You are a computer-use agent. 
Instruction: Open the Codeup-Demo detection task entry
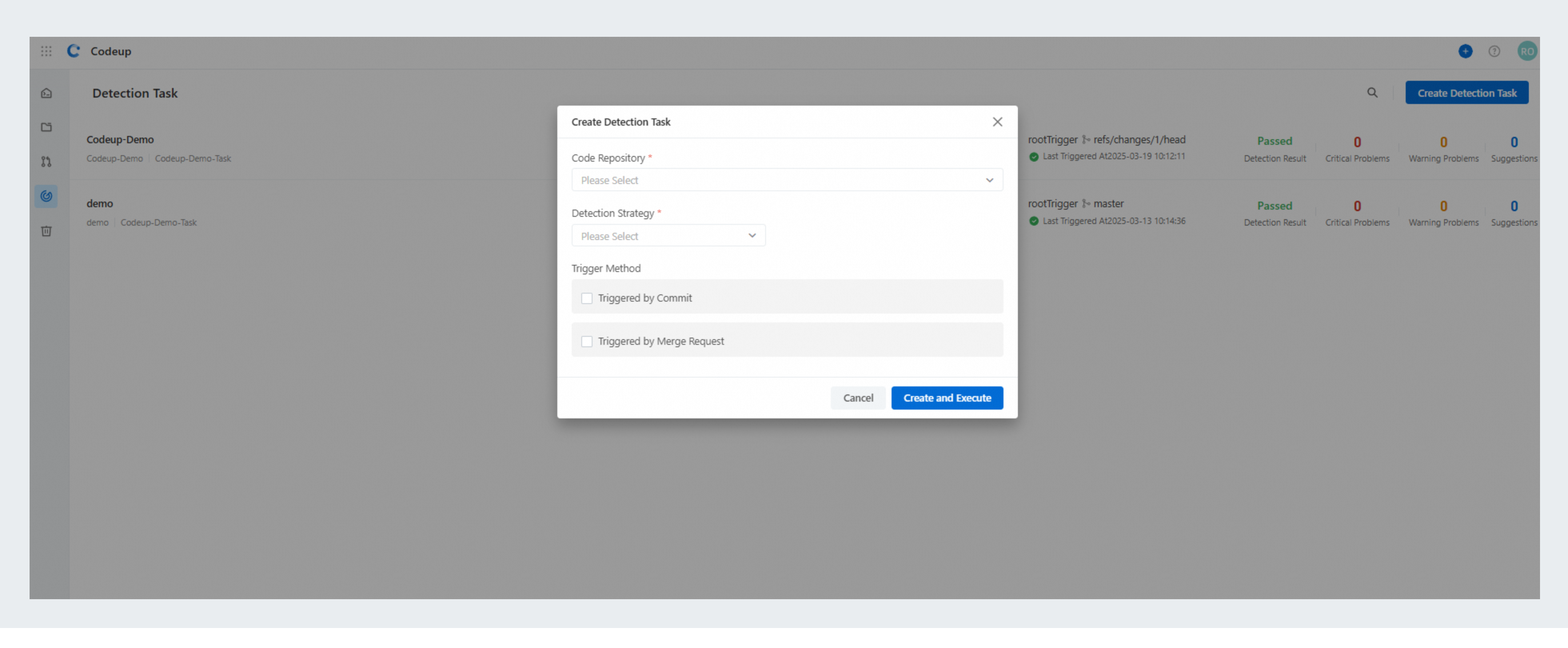click(120, 140)
